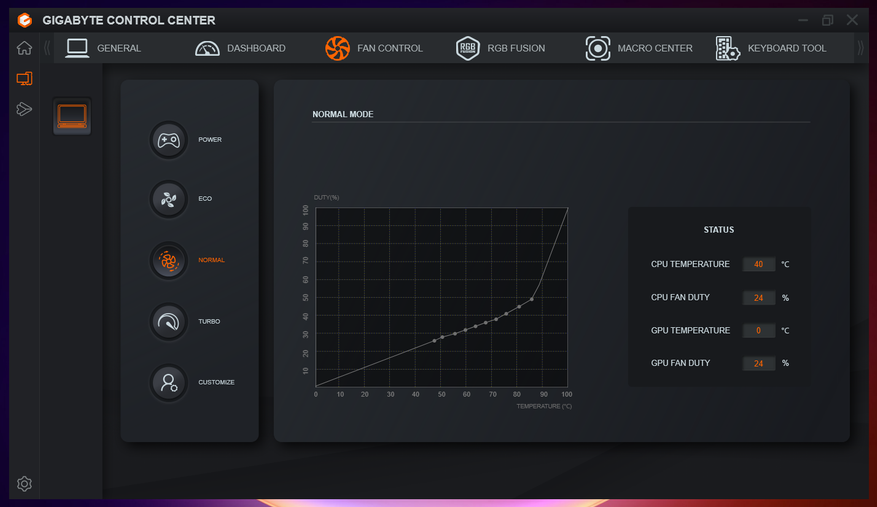Click the GPU TEMPERATURE label
Screen dimensions: 877x507
click(690, 331)
